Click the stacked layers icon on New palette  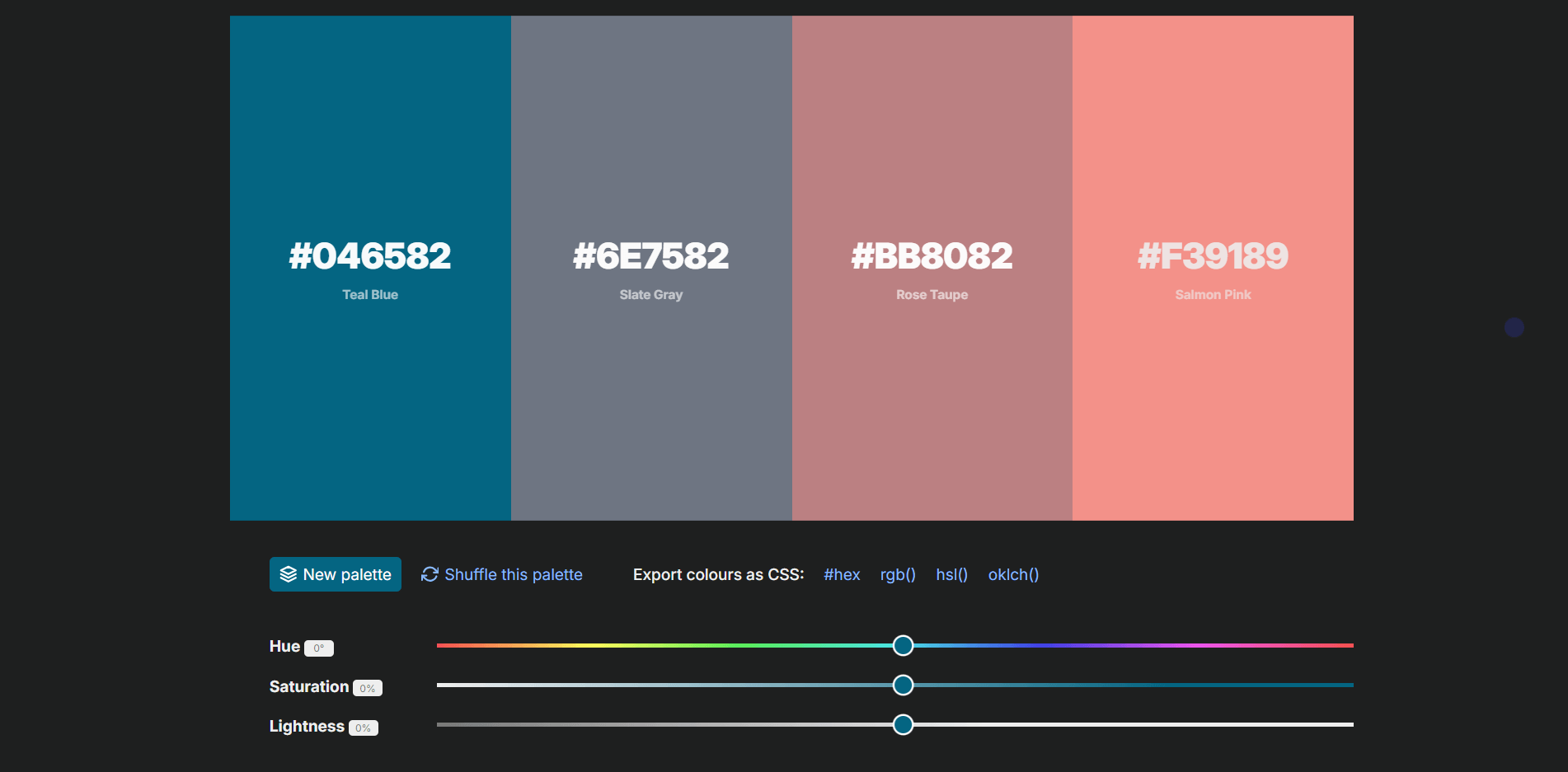point(288,574)
